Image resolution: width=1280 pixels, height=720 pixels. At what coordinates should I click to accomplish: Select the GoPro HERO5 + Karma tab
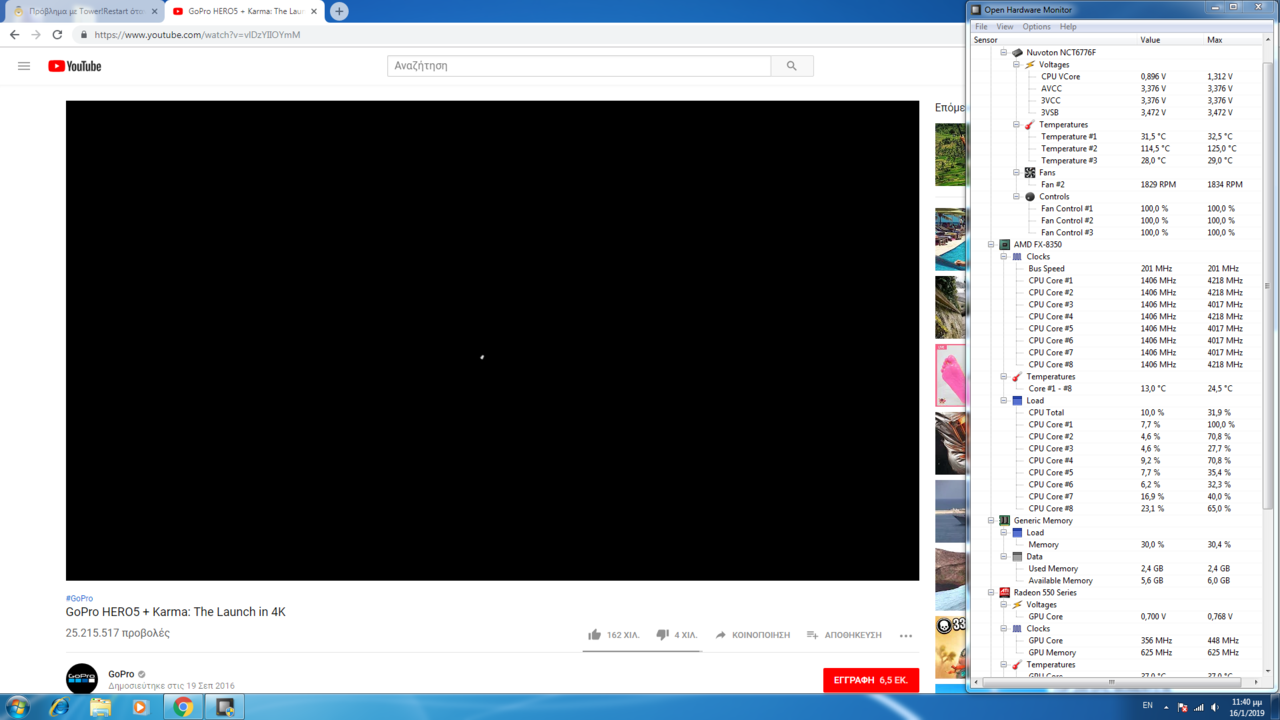point(244,11)
